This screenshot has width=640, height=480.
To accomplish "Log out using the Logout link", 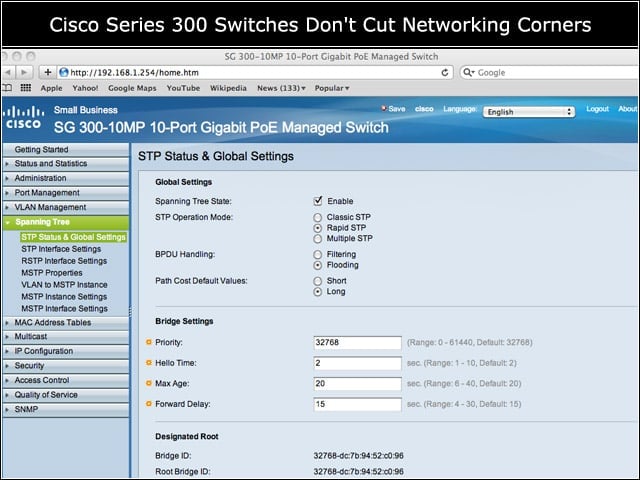I will (598, 109).
